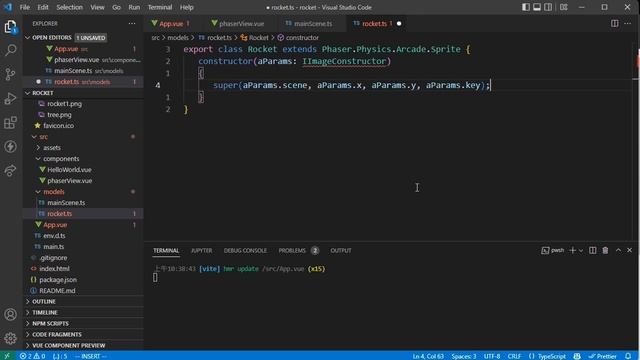The width and height of the screenshot is (640, 360).
Task: Open the Live Share activity bar icon
Action: point(10,170)
